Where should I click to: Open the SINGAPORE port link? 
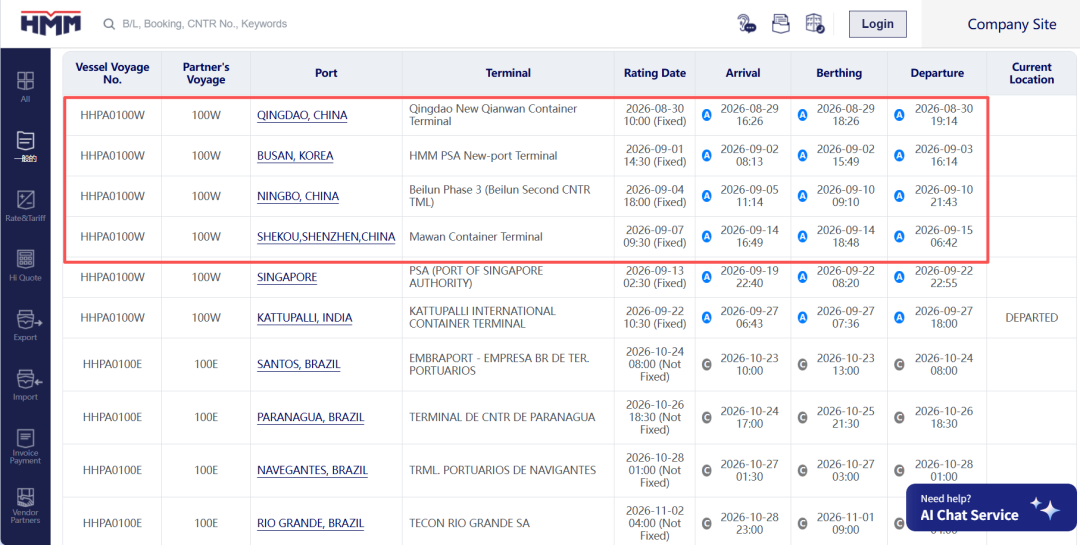click(x=287, y=277)
